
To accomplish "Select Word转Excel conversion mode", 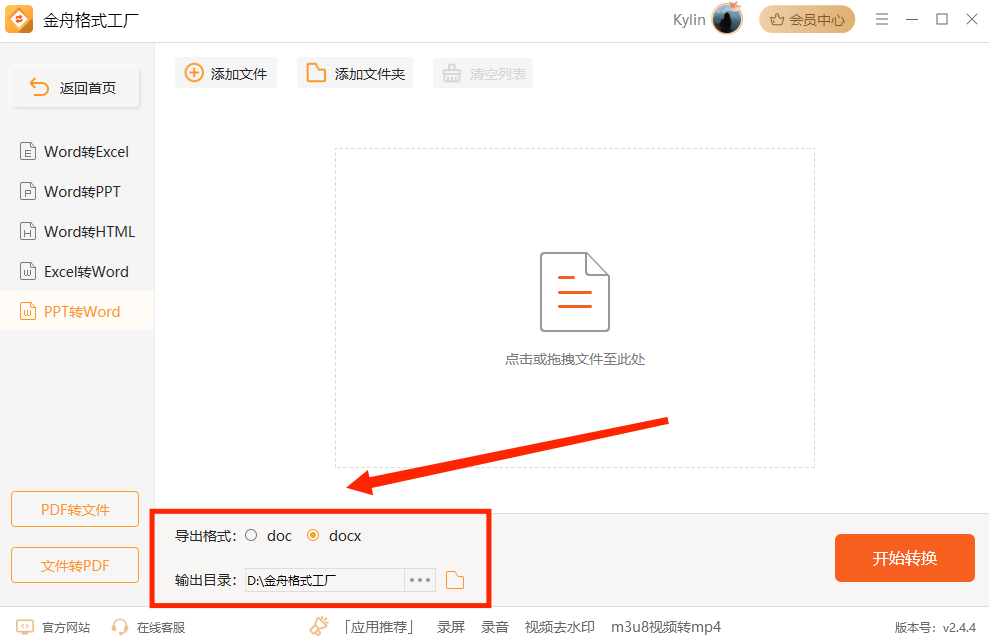I will [x=77, y=152].
